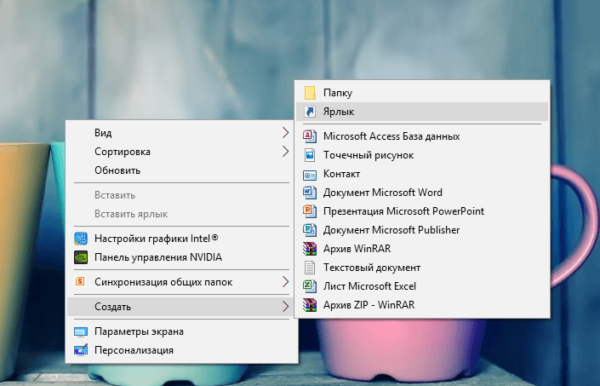The height and width of the screenshot is (386, 600).
Task: Click the PowerPoint presentation icon
Action: (310, 211)
